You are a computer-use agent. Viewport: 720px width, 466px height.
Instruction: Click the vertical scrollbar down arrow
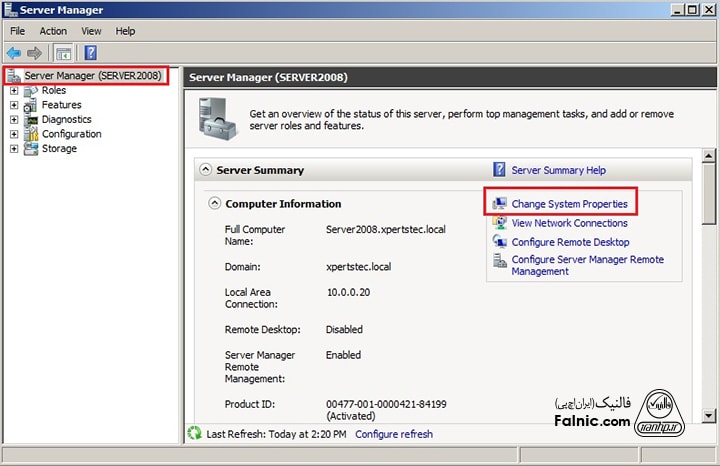coord(709,414)
